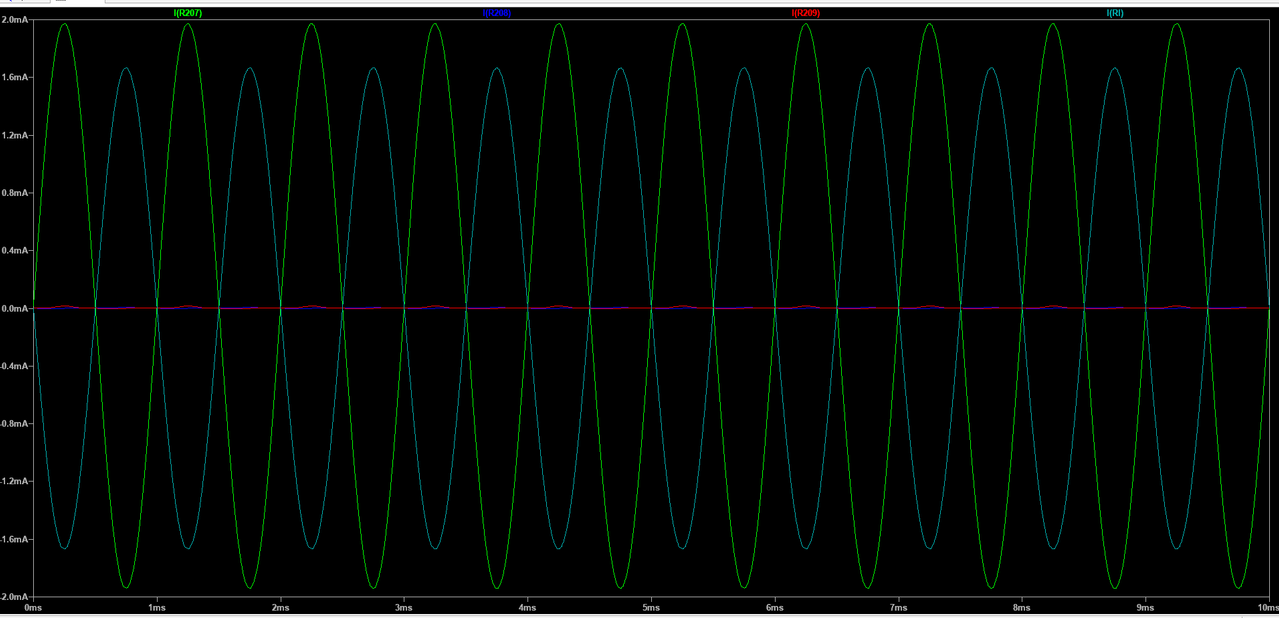1279x618 pixels.
Task: Click the 1.6mA vertical axis label
Action: point(15,77)
